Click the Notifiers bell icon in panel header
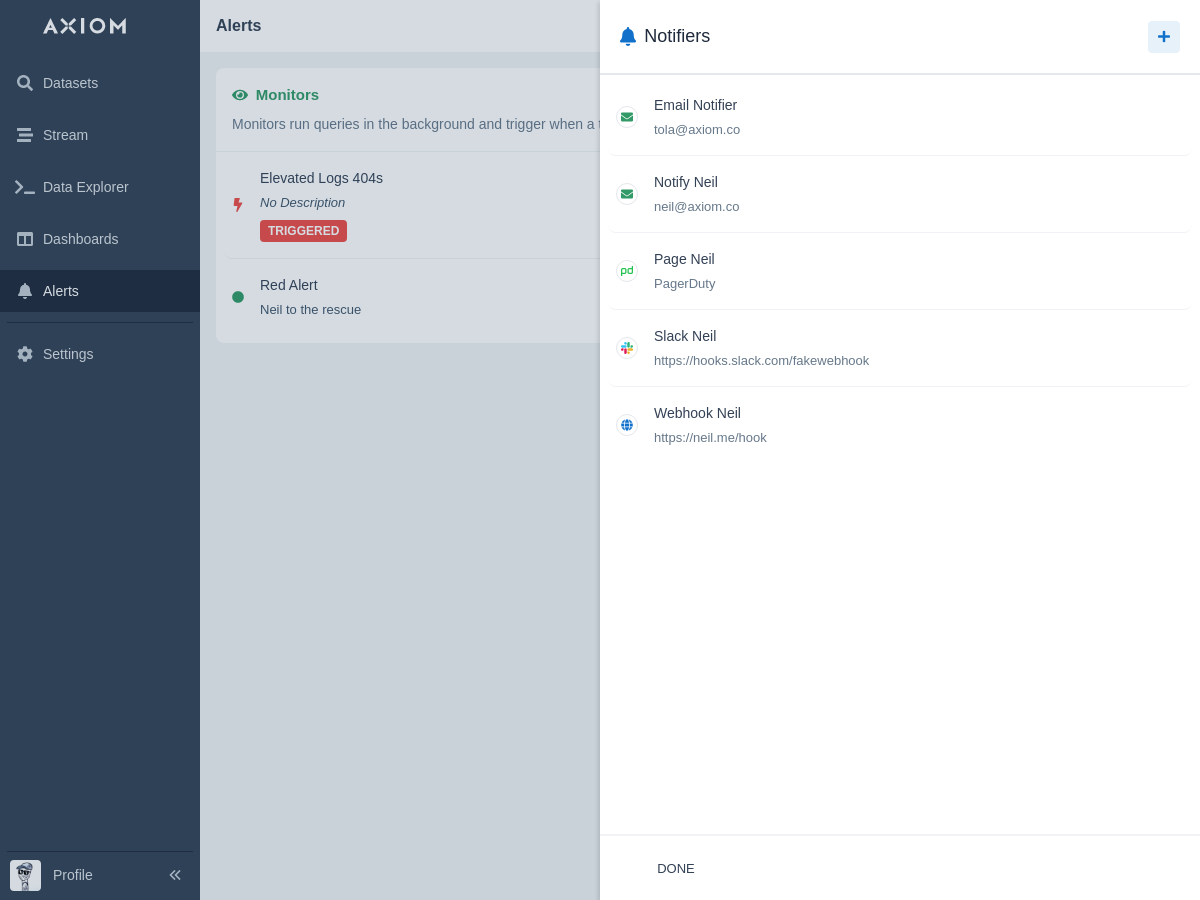The width and height of the screenshot is (1200, 900). click(x=628, y=36)
